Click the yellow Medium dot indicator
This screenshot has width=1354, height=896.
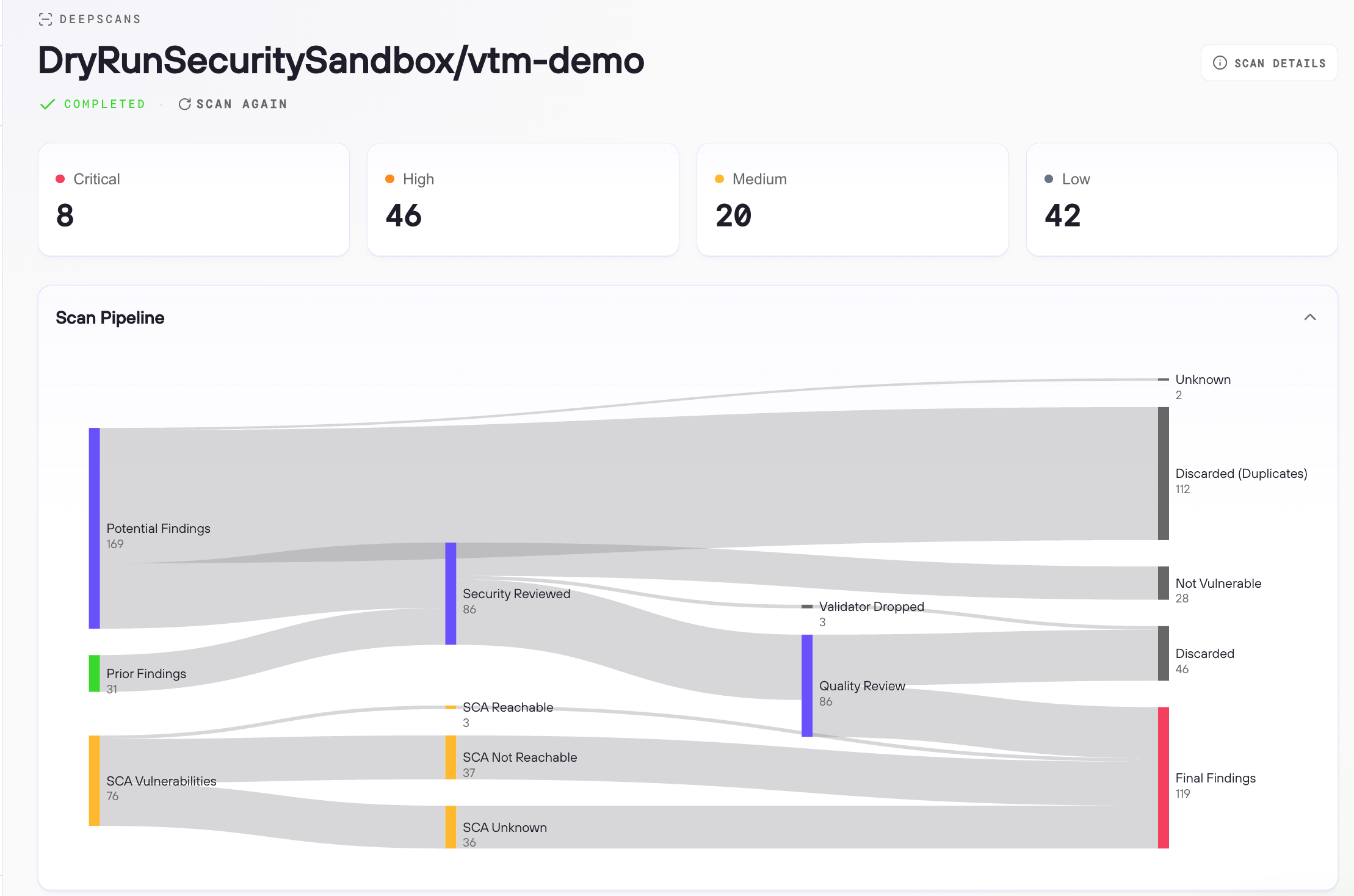coord(719,179)
